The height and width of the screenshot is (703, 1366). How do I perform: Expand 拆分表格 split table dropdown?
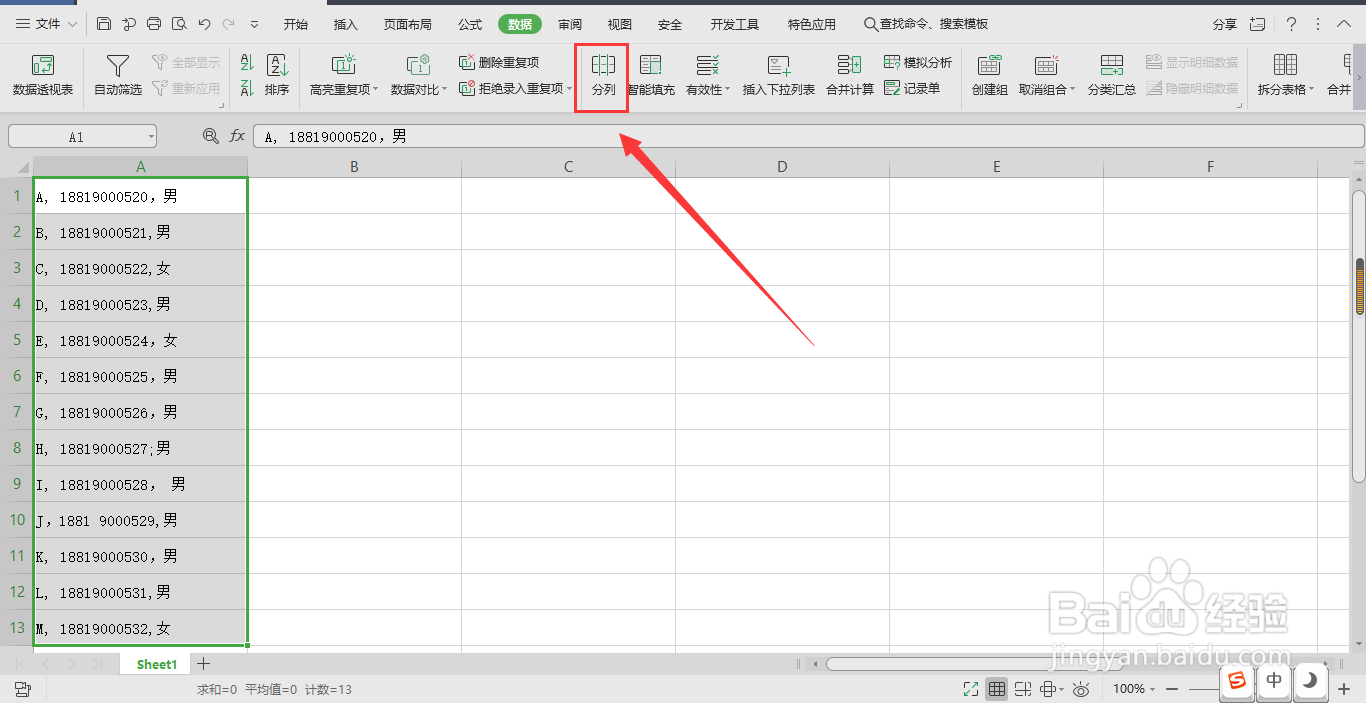point(1312,90)
